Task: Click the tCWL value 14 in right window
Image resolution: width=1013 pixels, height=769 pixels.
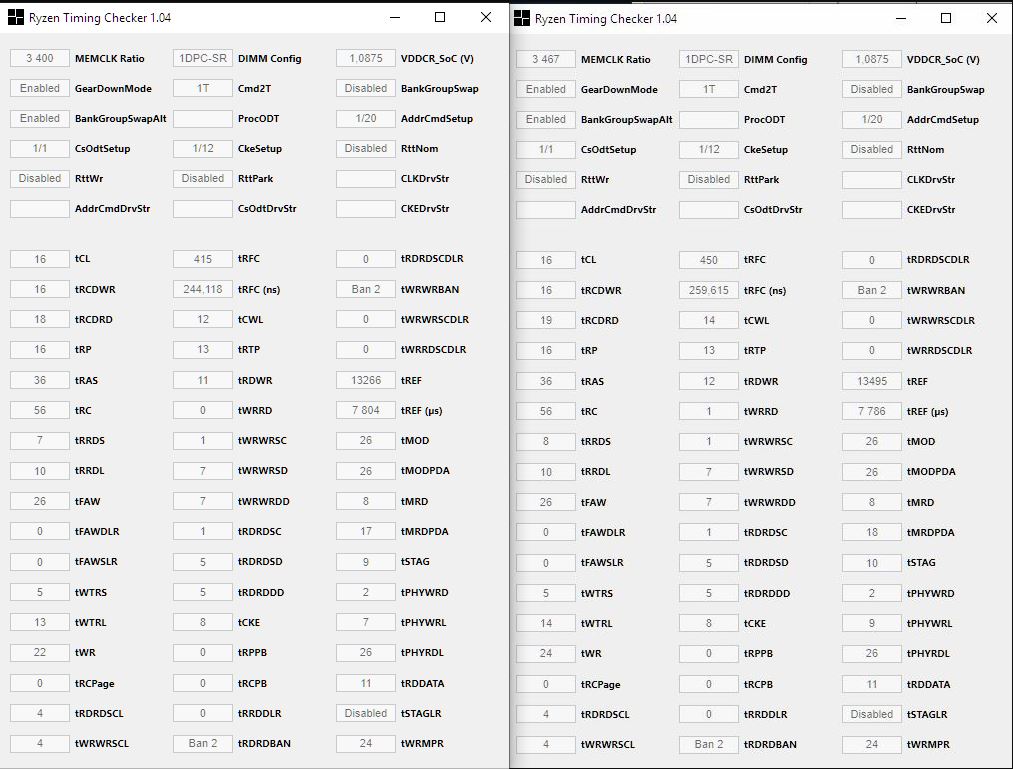Action: 709,321
